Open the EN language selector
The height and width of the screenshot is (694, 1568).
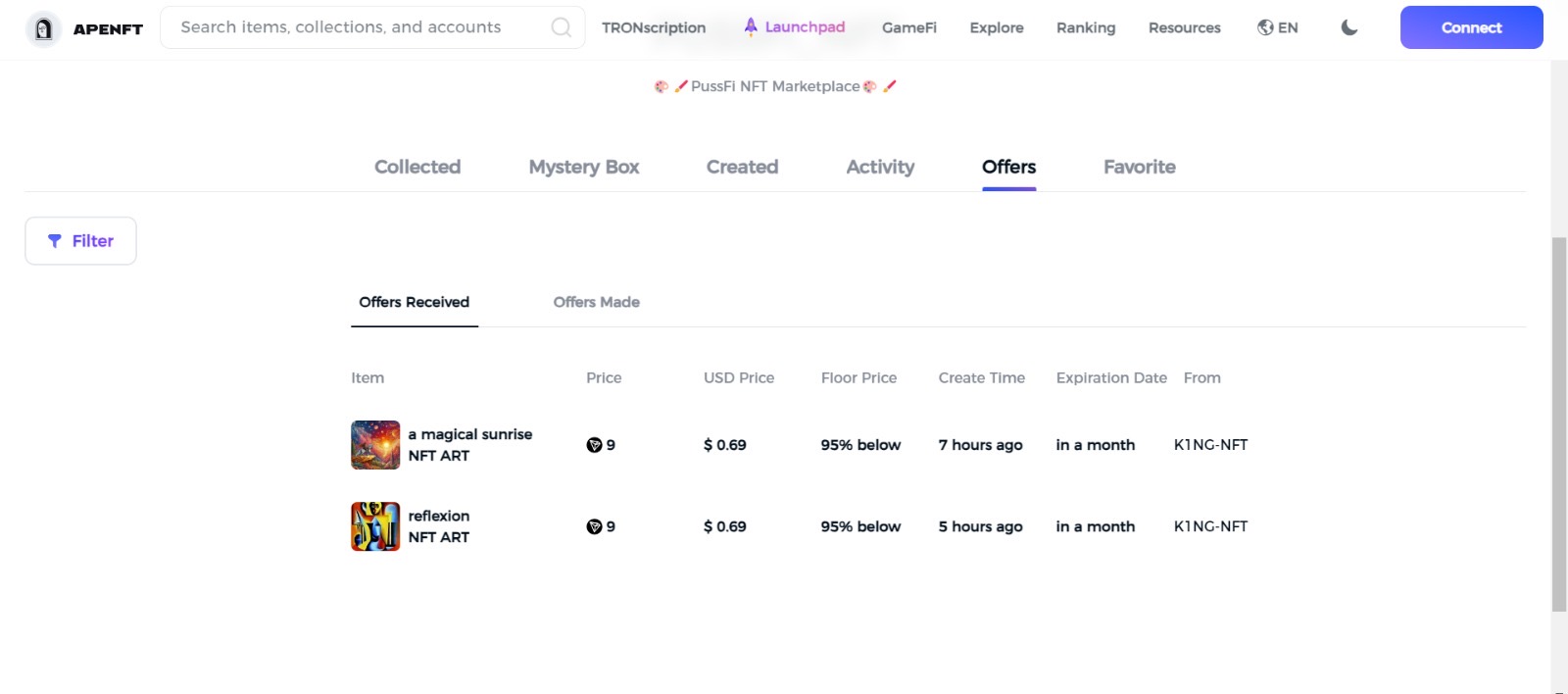point(1277,27)
